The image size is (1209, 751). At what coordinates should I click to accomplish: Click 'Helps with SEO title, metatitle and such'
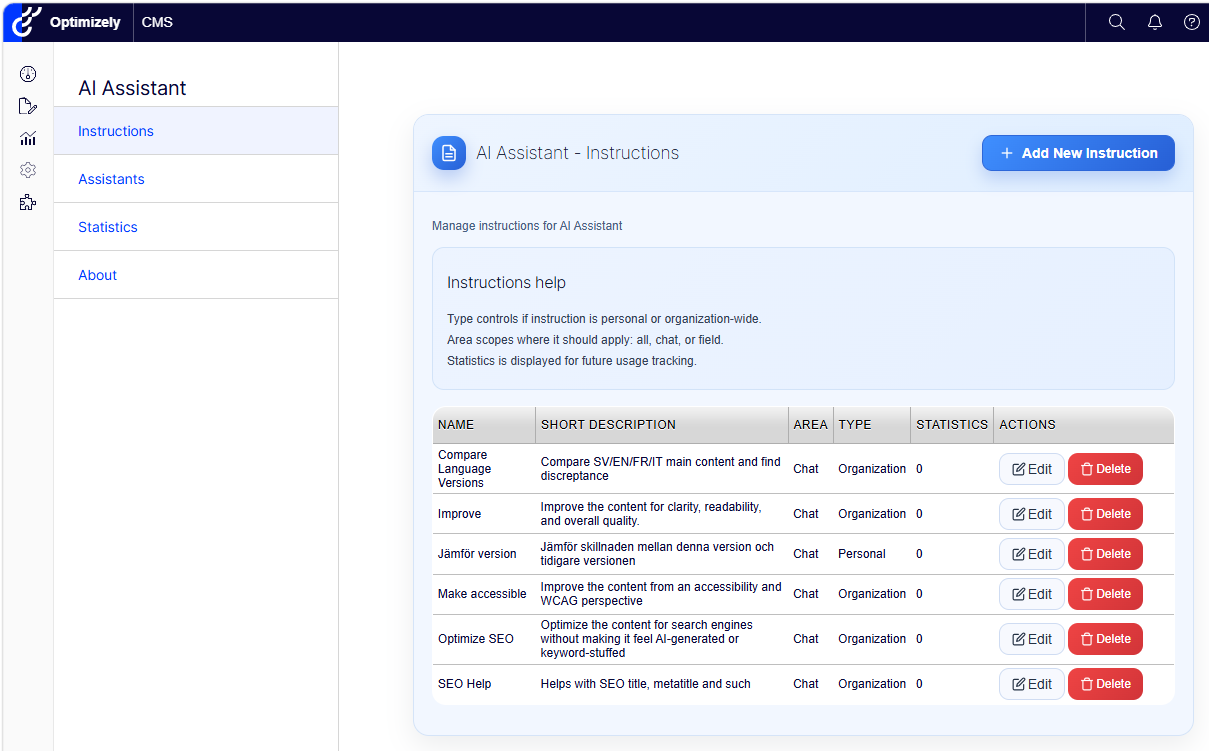coord(645,684)
